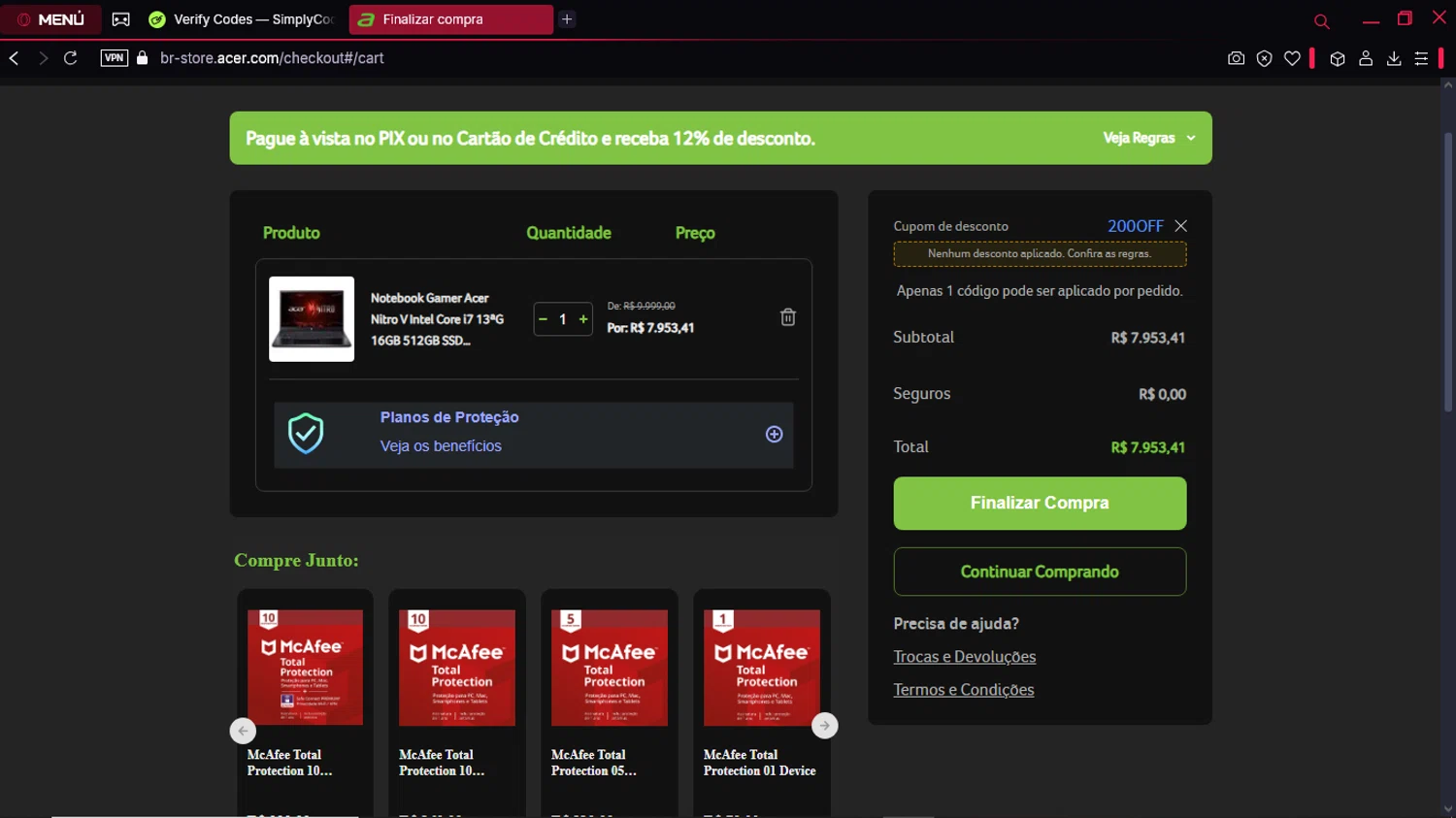Click the struck-through De: R$ 9.999,00 price

point(641,306)
